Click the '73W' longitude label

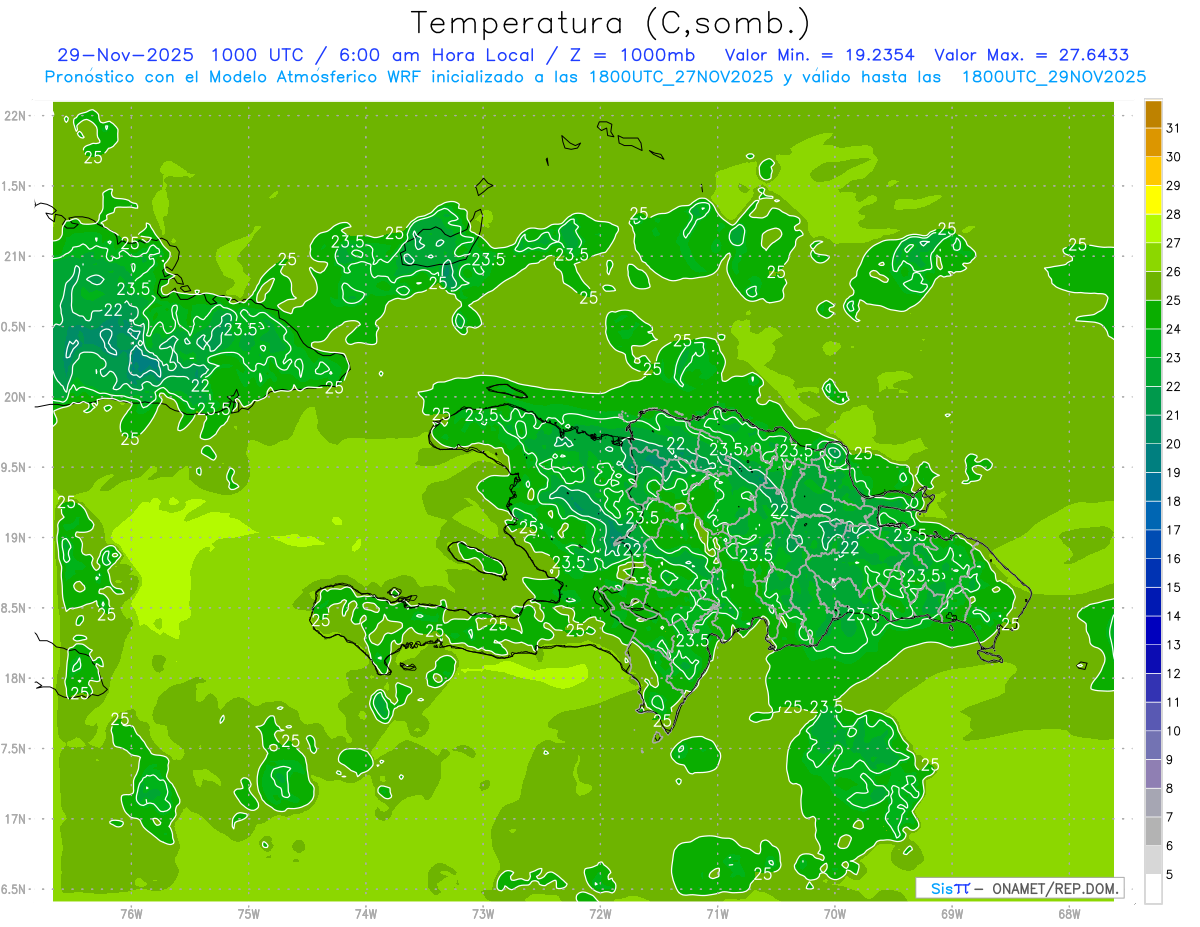[483, 913]
